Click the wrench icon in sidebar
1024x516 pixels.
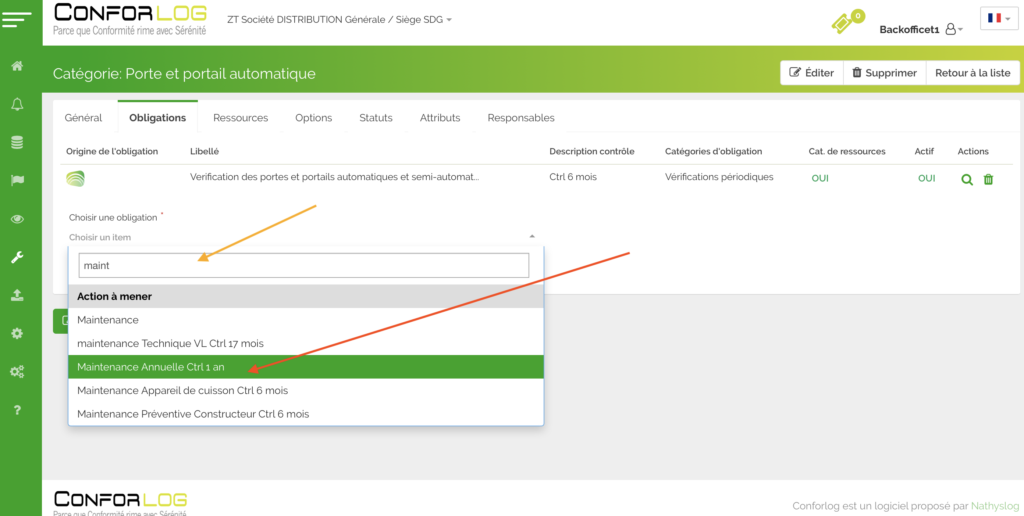[x=17, y=257]
